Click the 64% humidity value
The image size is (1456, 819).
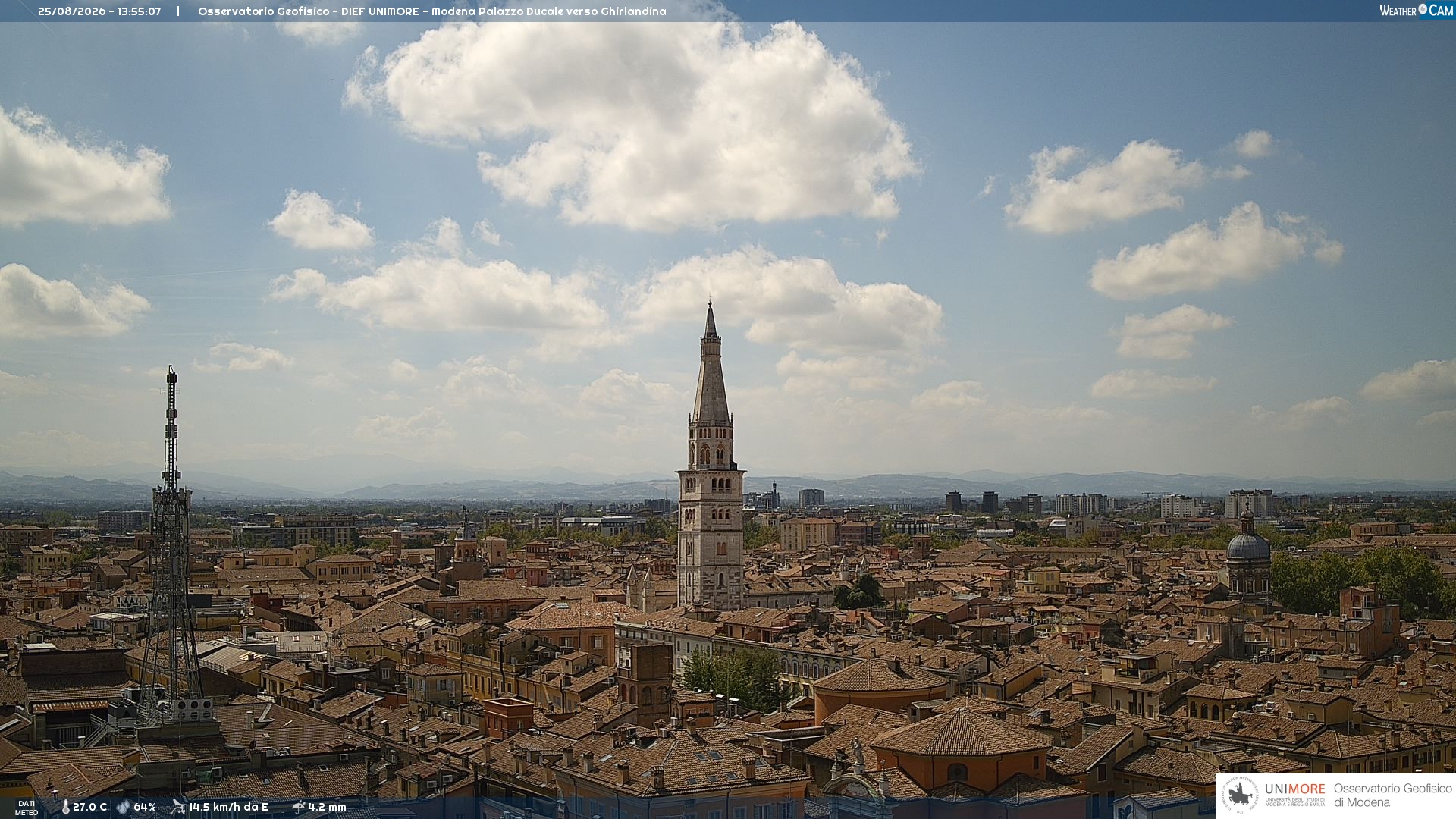tap(145, 807)
